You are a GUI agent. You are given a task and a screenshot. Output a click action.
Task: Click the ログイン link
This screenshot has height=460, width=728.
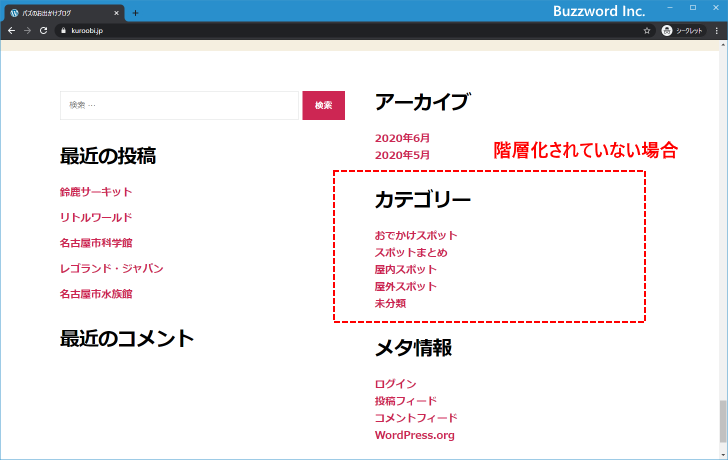tap(396, 384)
